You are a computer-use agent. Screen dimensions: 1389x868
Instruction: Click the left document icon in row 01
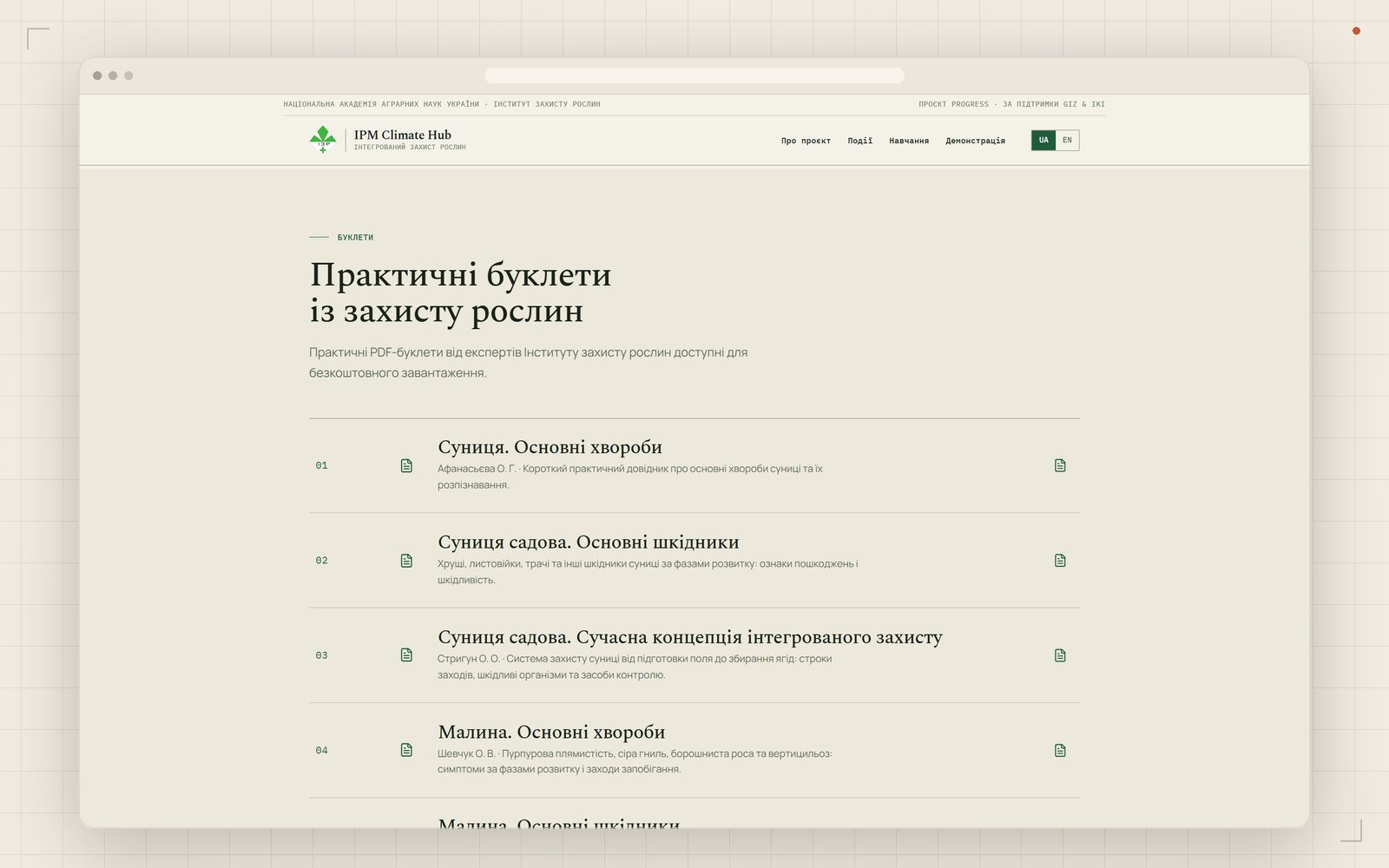pyautogui.click(x=406, y=466)
